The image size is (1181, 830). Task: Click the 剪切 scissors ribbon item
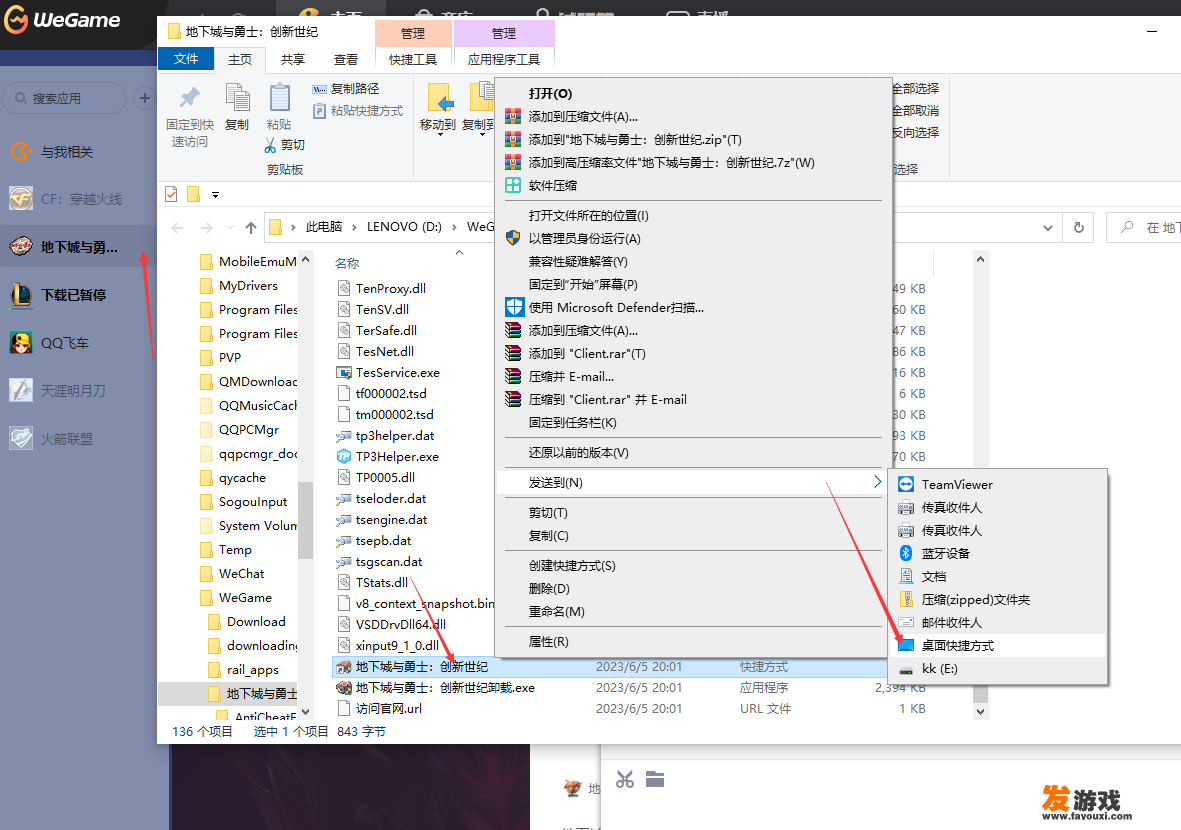pos(285,145)
